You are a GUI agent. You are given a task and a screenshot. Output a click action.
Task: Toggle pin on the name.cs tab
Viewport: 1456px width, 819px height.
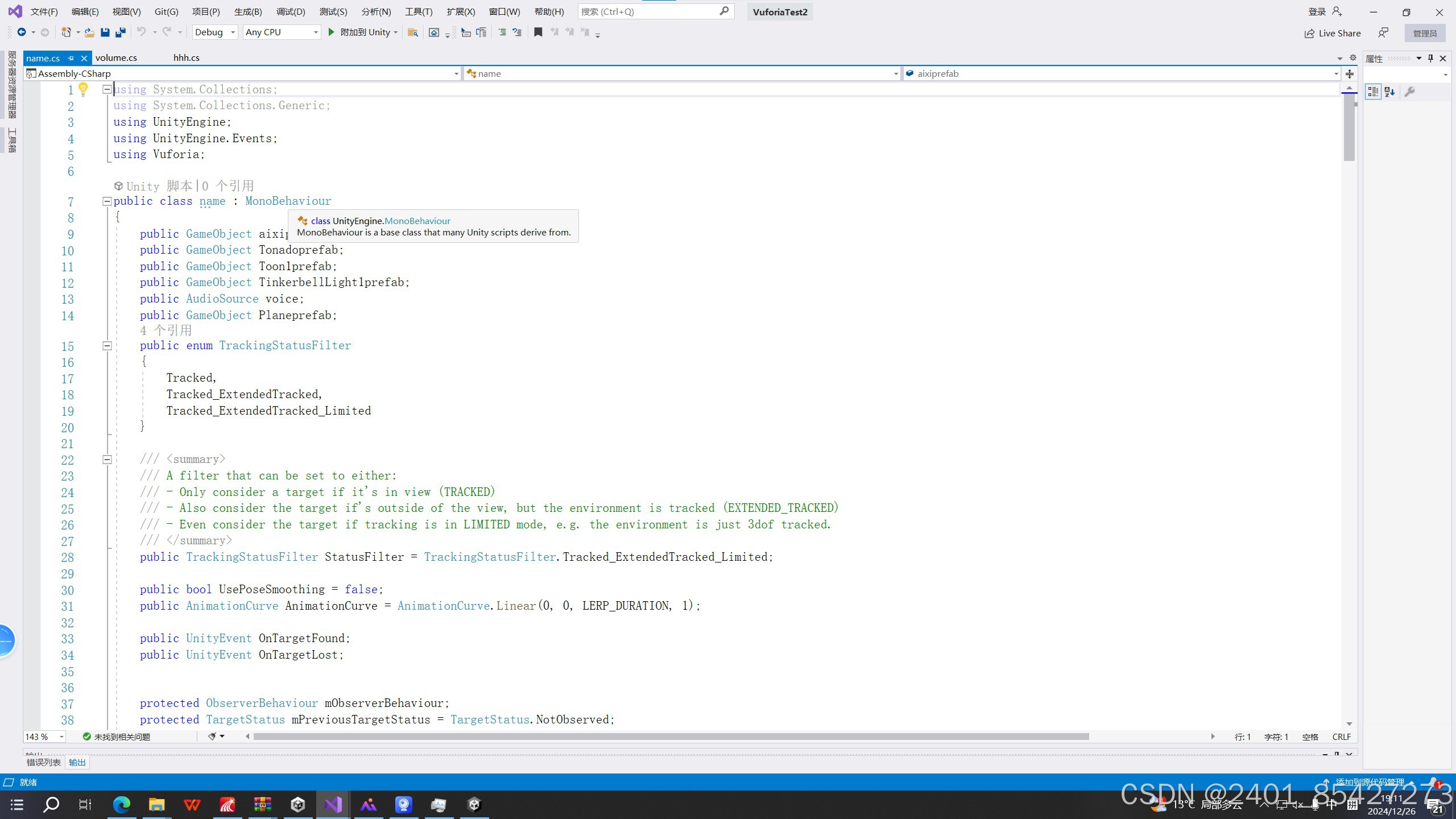point(71,58)
